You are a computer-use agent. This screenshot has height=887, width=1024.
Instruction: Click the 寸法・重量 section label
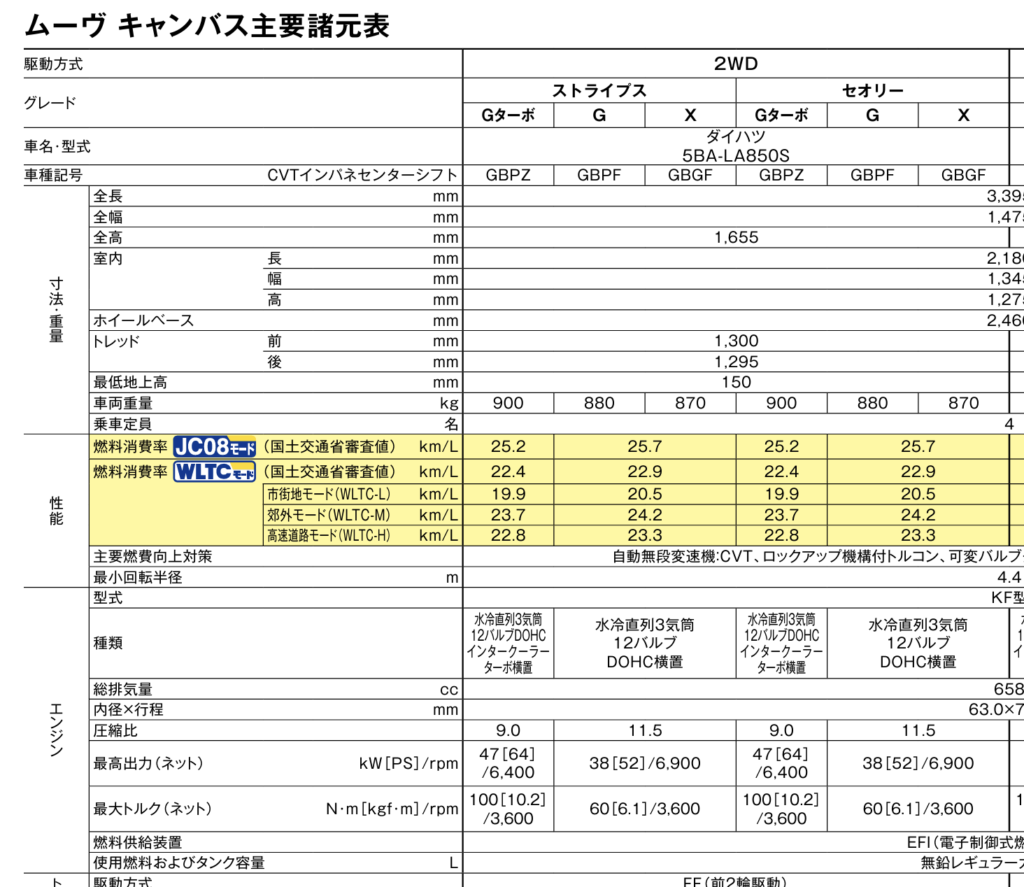(56, 310)
